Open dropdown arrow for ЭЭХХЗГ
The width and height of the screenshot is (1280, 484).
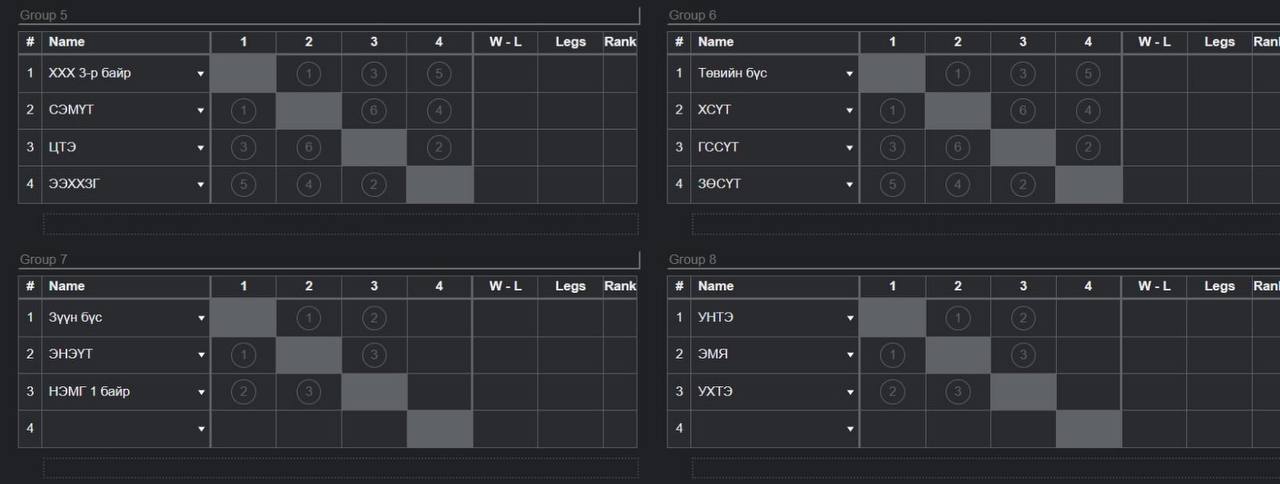200,185
